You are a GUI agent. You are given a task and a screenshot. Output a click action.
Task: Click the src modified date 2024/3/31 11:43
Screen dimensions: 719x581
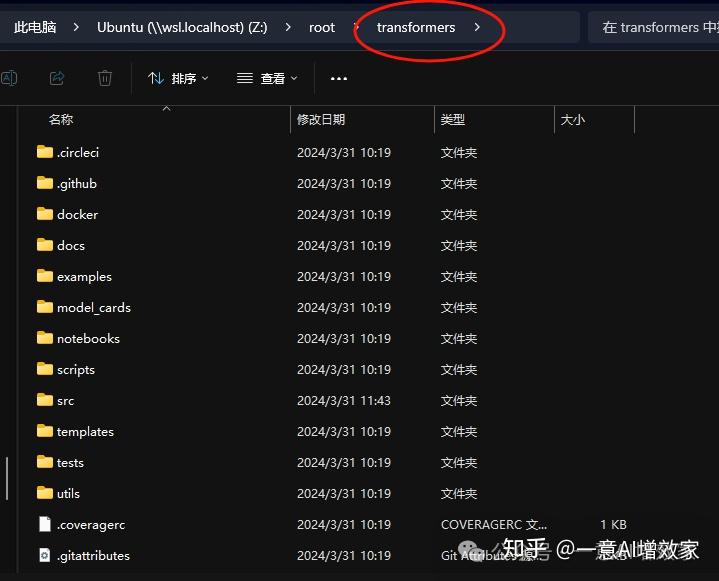point(344,401)
